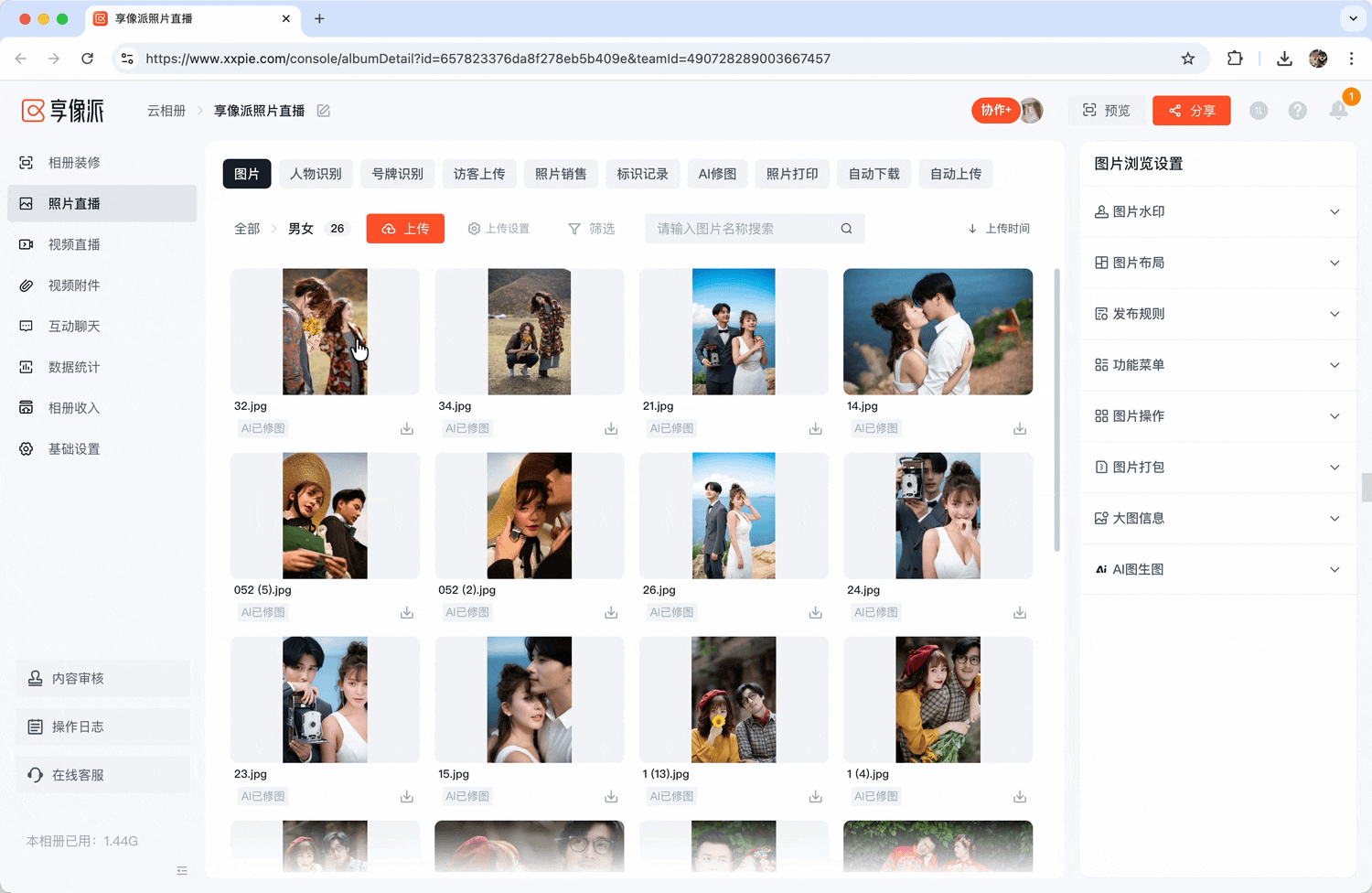The height and width of the screenshot is (893, 1372).
Task: Expand 功能菜单 settings
Action: point(1217,365)
